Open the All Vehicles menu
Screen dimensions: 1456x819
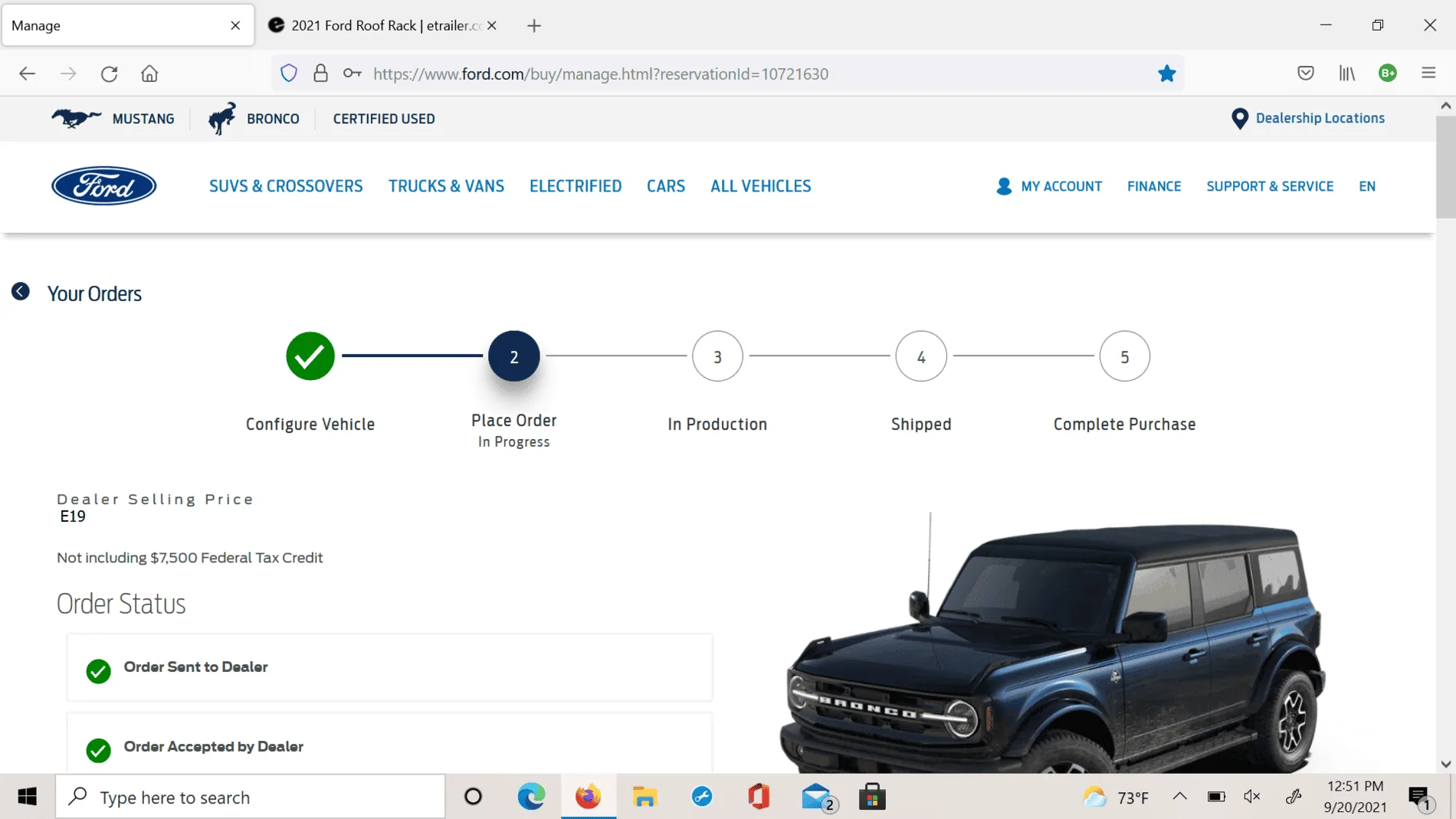tap(760, 186)
